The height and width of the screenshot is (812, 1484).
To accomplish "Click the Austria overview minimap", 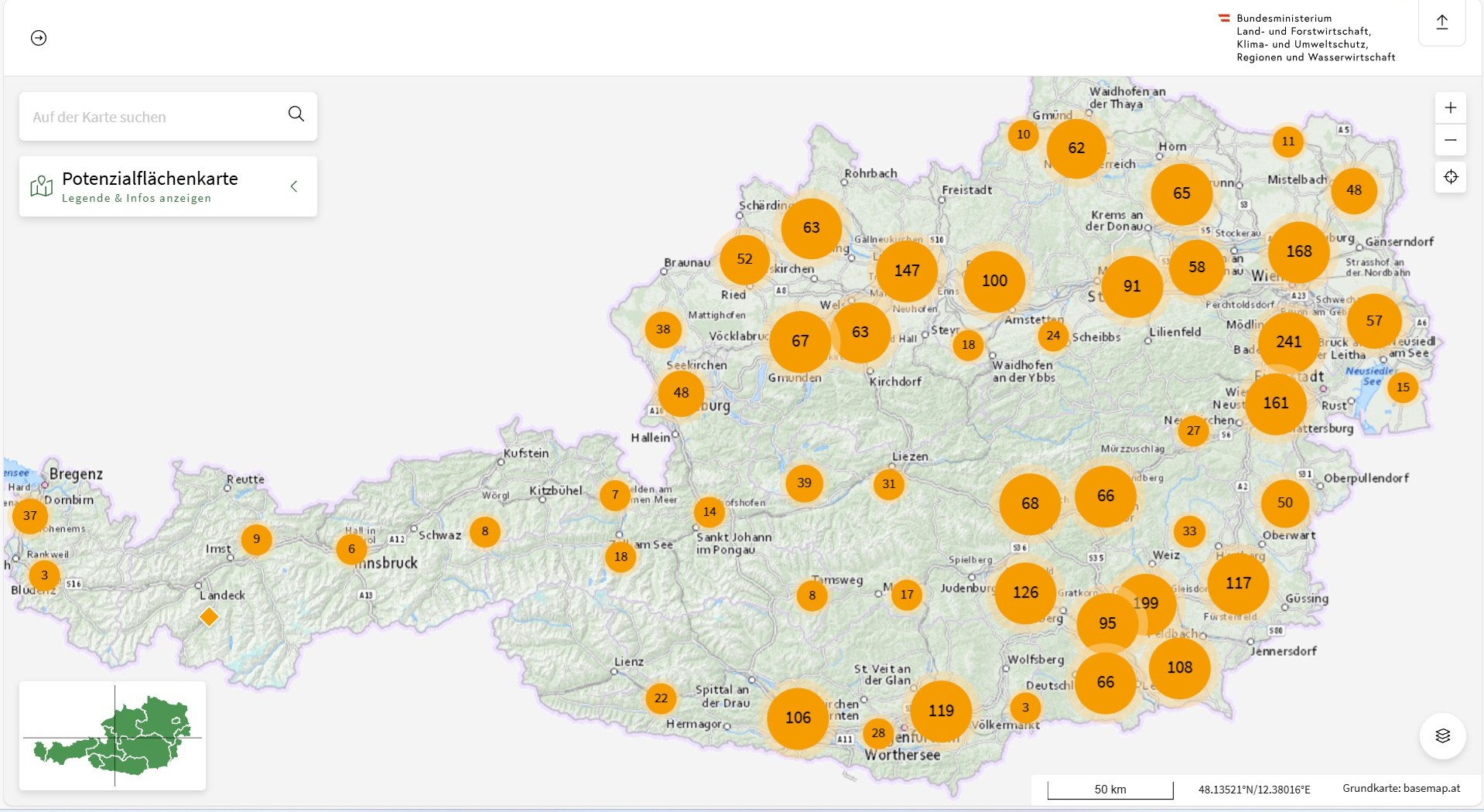I will [x=113, y=735].
